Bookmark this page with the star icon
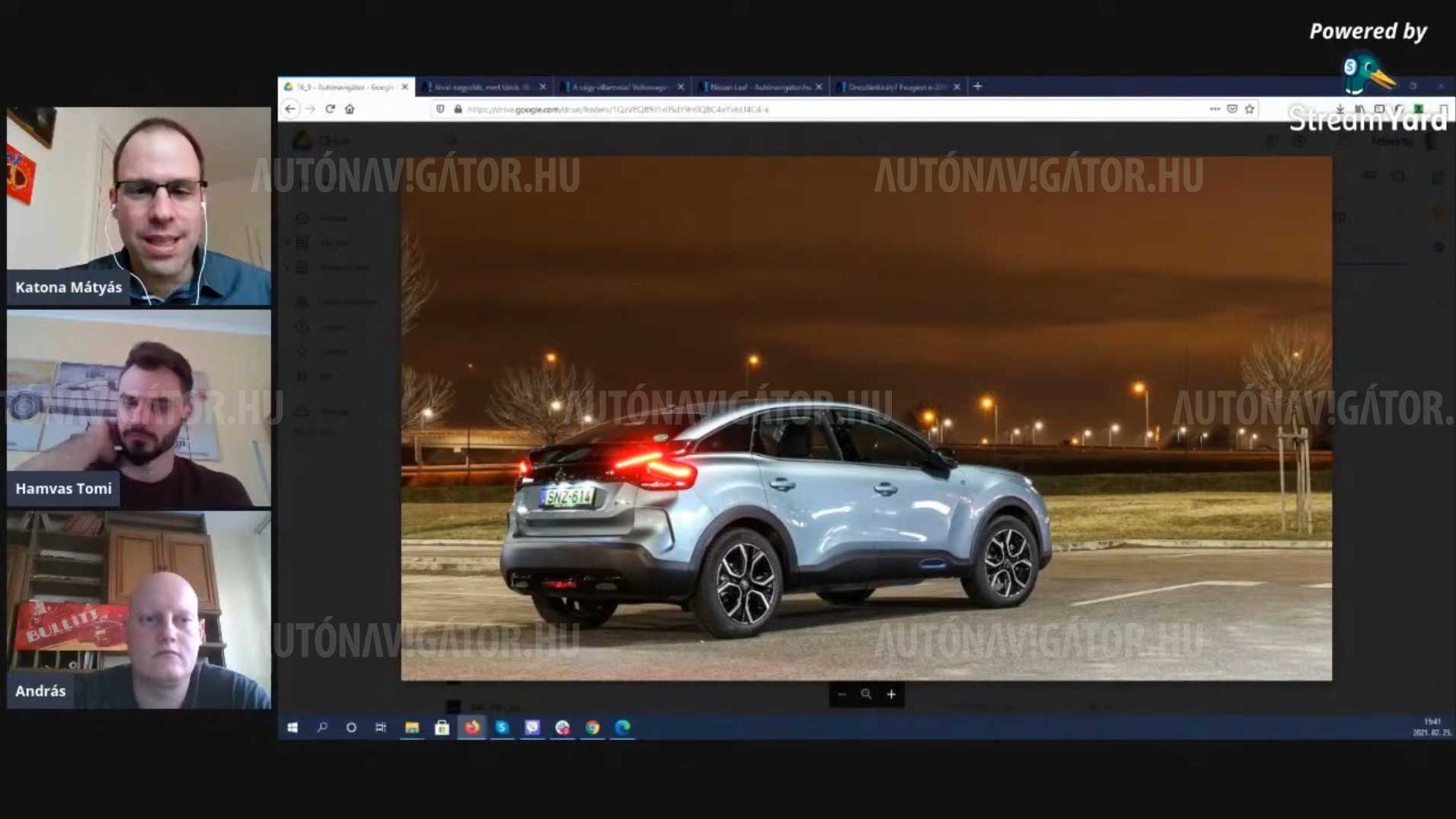Viewport: 1456px width, 819px height. tap(1249, 109)
